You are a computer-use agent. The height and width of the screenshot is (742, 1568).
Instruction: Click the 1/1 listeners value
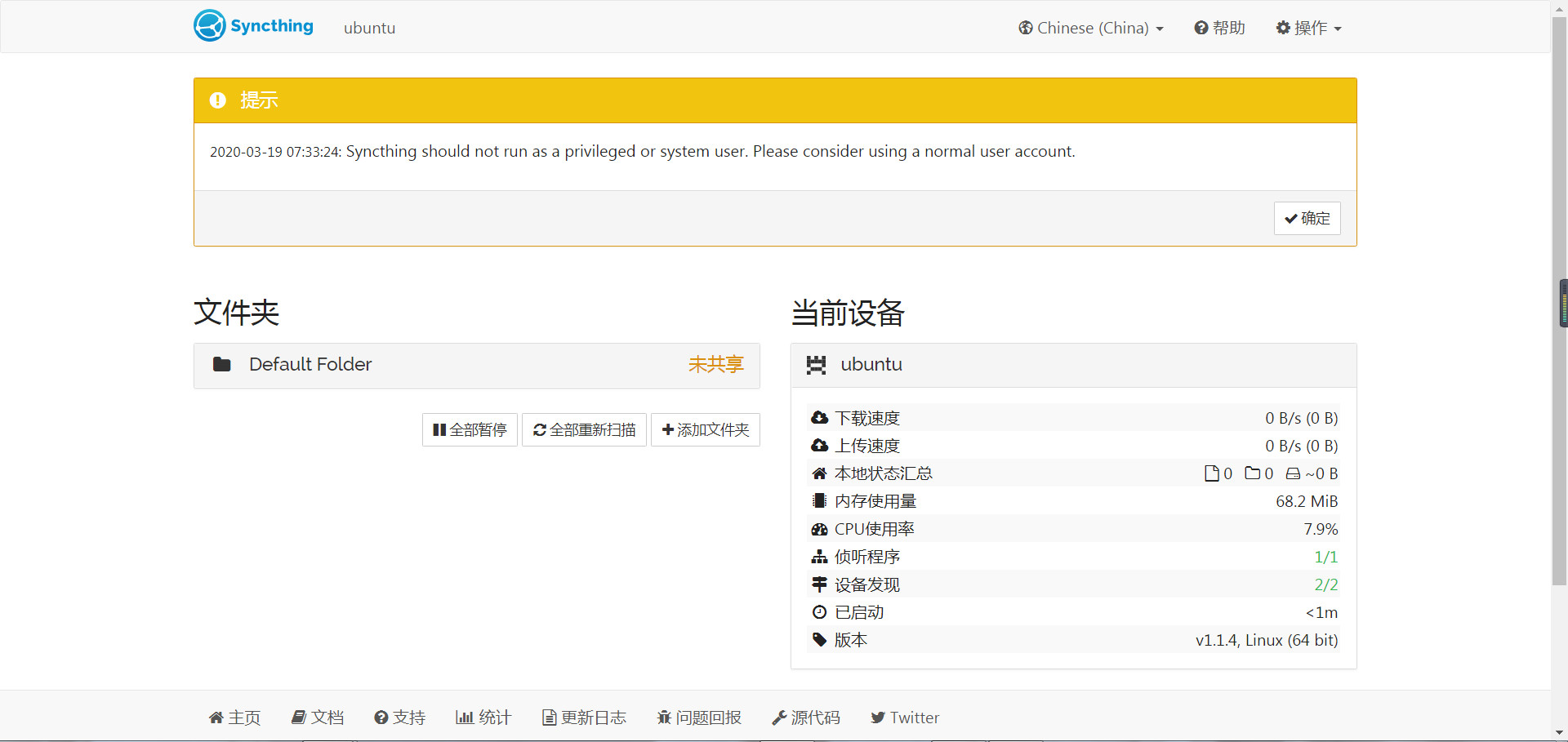tap(1325, 557)
